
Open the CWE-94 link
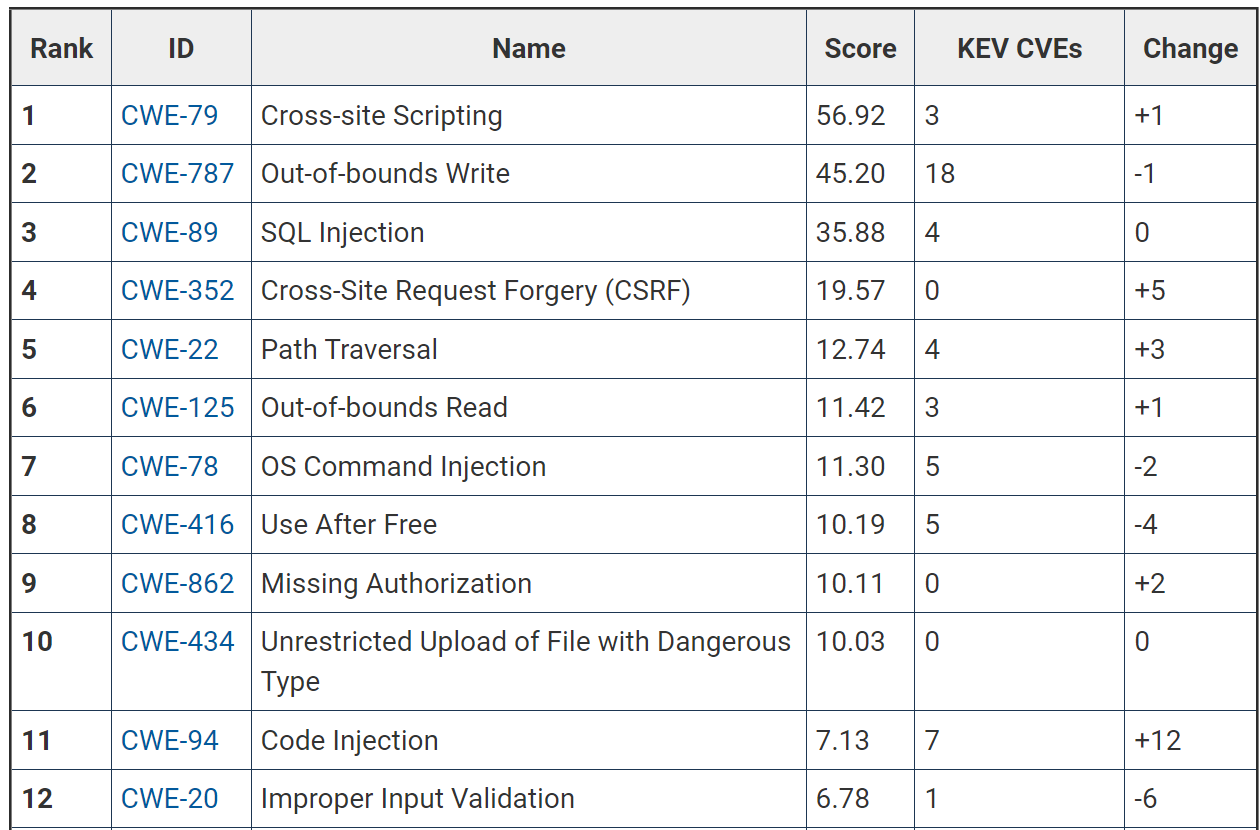click(169, 741)
